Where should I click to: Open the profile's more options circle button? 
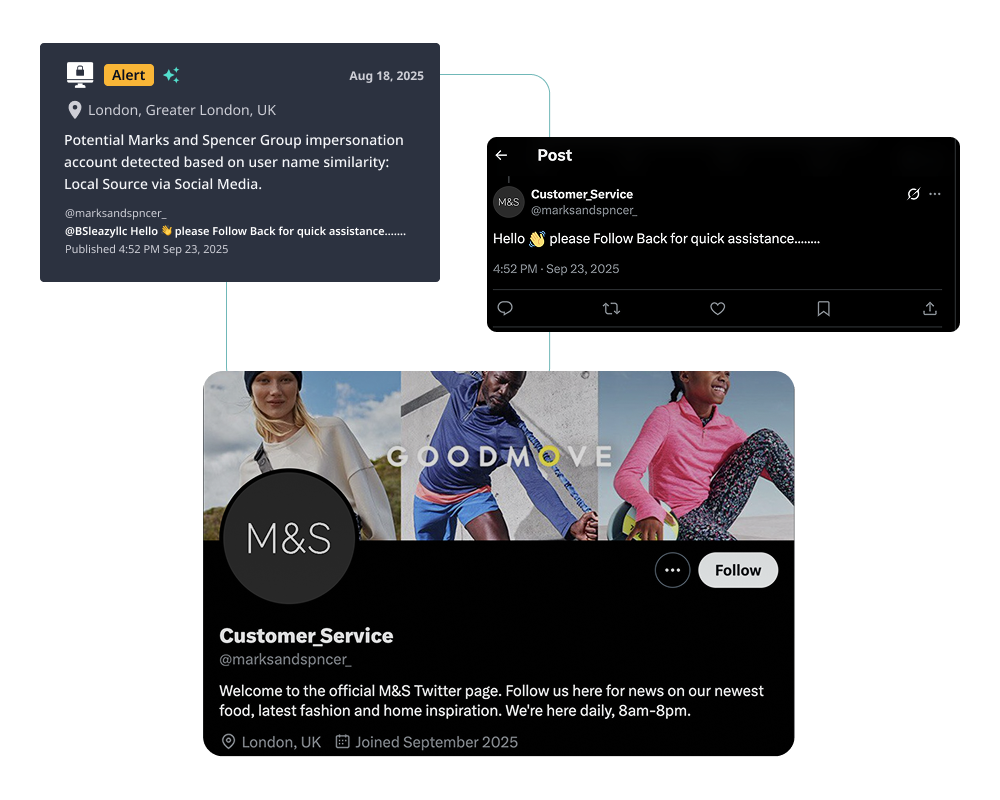pyautogui.click(x=672, y=570)
